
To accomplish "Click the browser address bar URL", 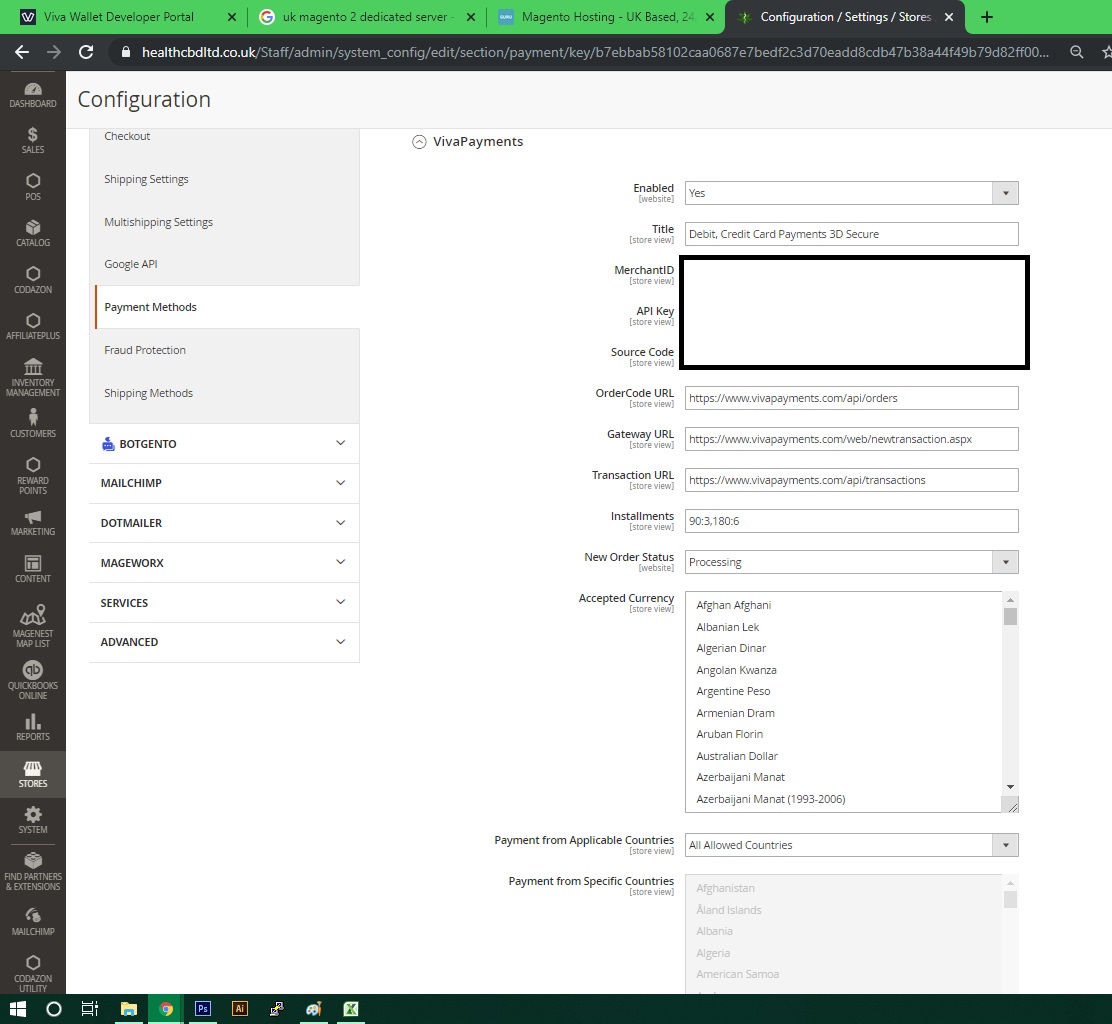I will tap(595, 52).
